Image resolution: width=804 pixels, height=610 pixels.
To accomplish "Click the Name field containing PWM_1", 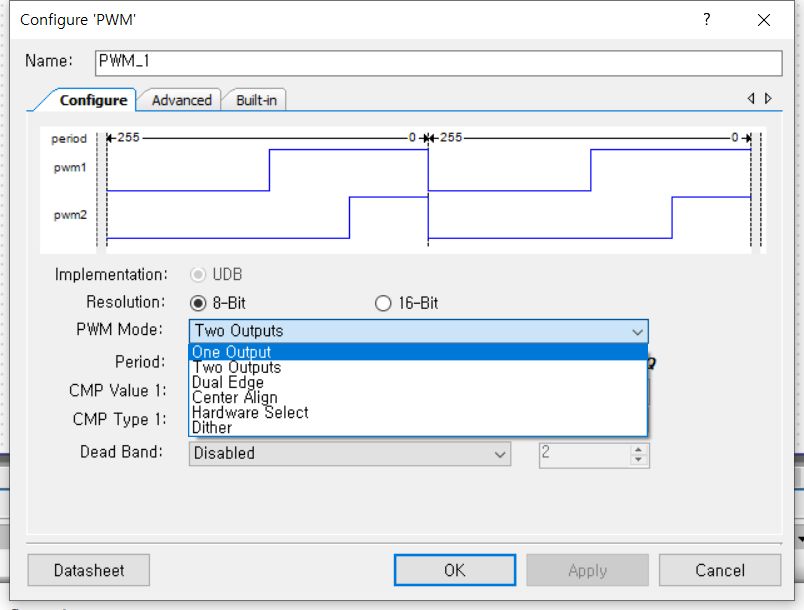I will coord(438,63).
